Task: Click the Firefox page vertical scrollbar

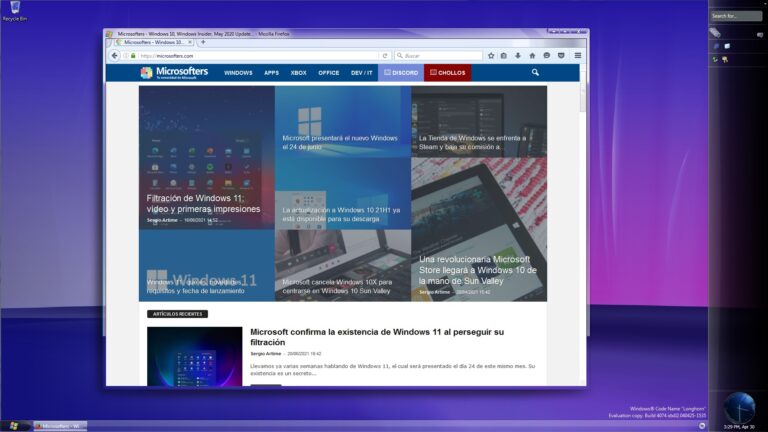Action: (583, 225)
